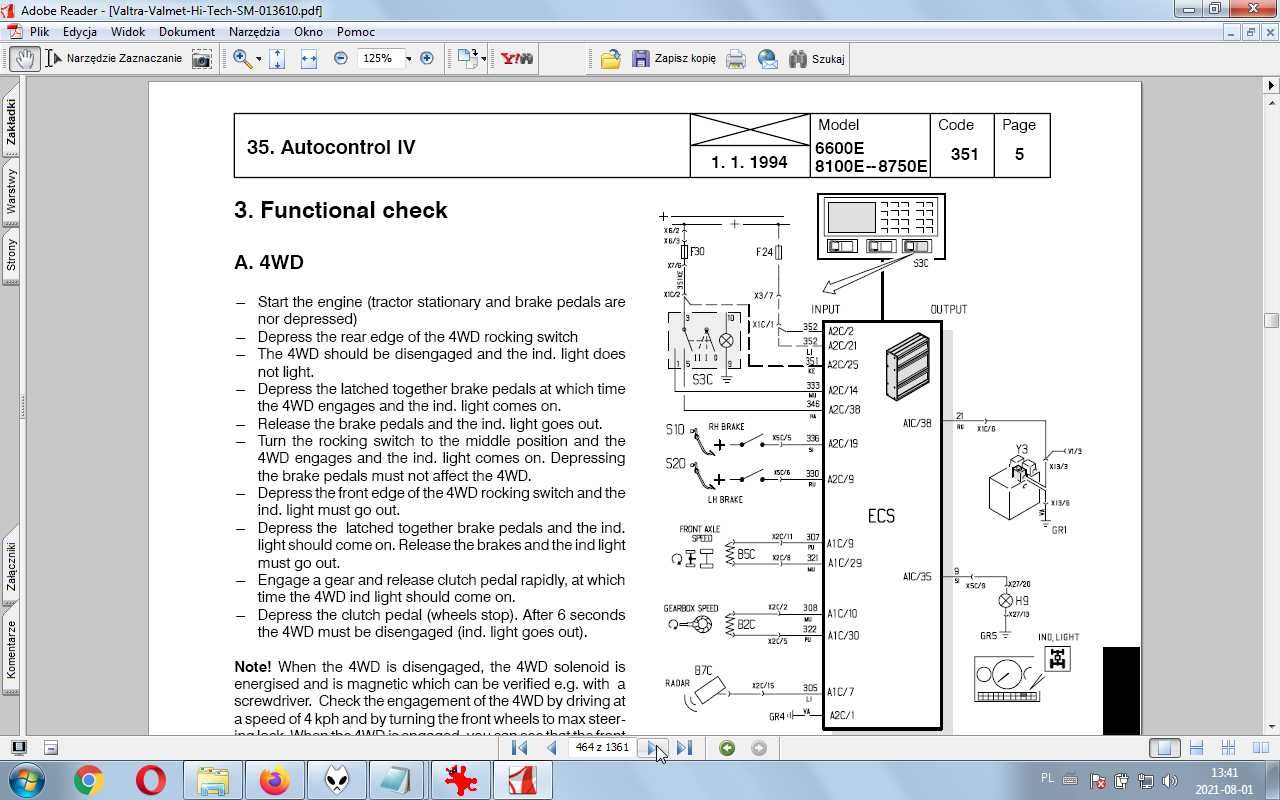This screenshot has height=800, width=1280.
Task: Open the Okno menu
Action: point(308,32)
